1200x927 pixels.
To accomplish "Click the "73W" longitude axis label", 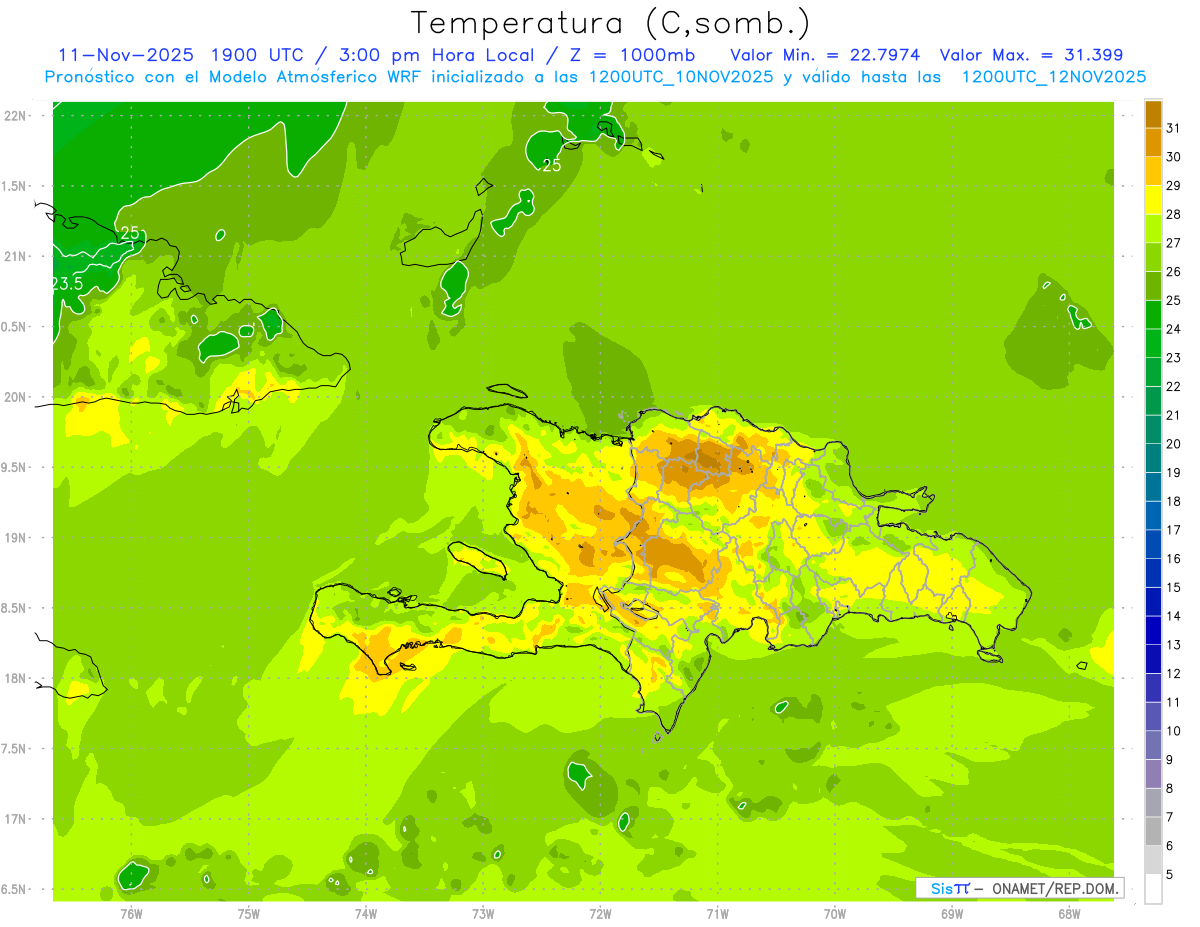I will point(483,914).
